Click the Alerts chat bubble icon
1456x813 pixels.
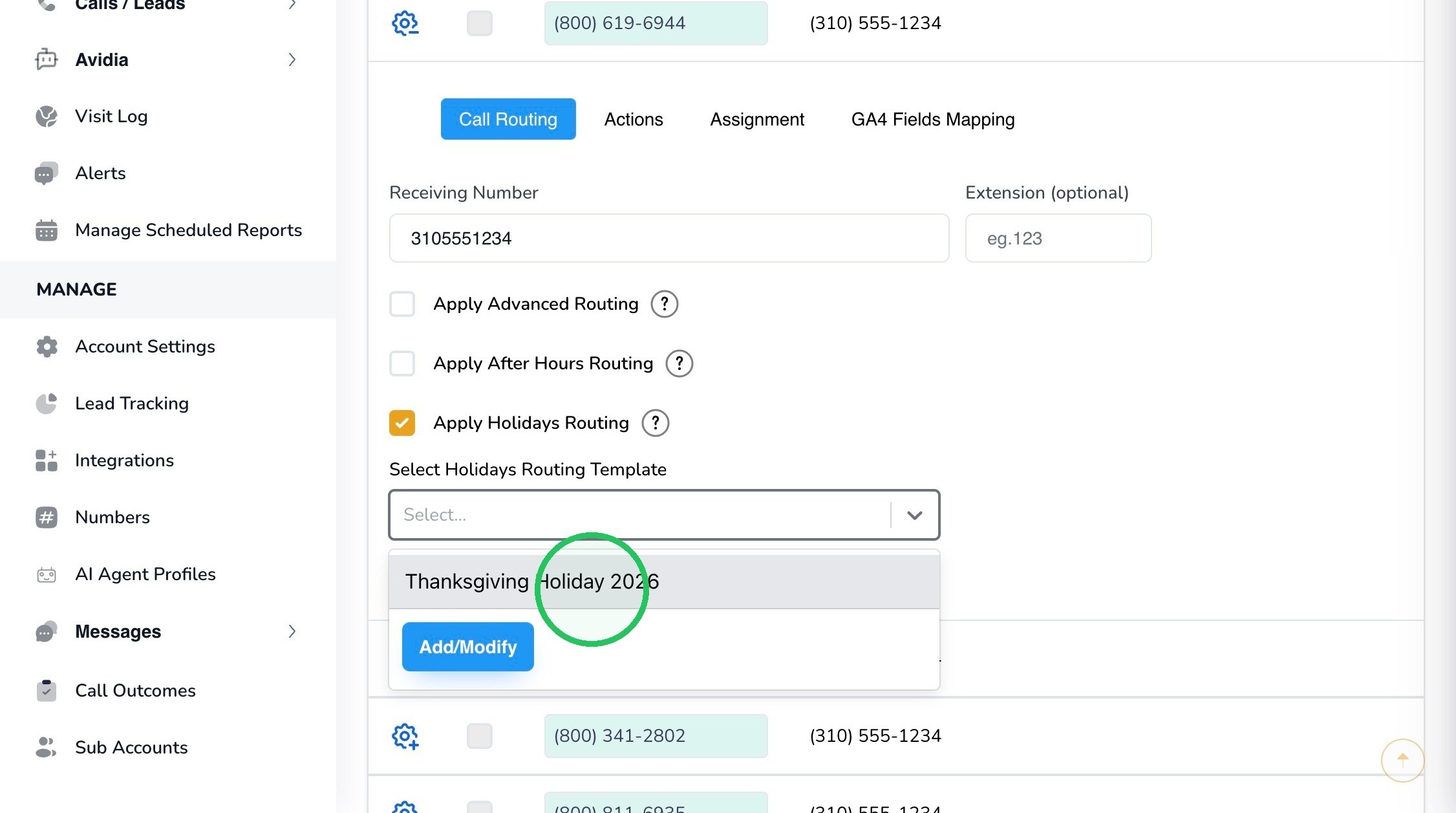[46, 173]
